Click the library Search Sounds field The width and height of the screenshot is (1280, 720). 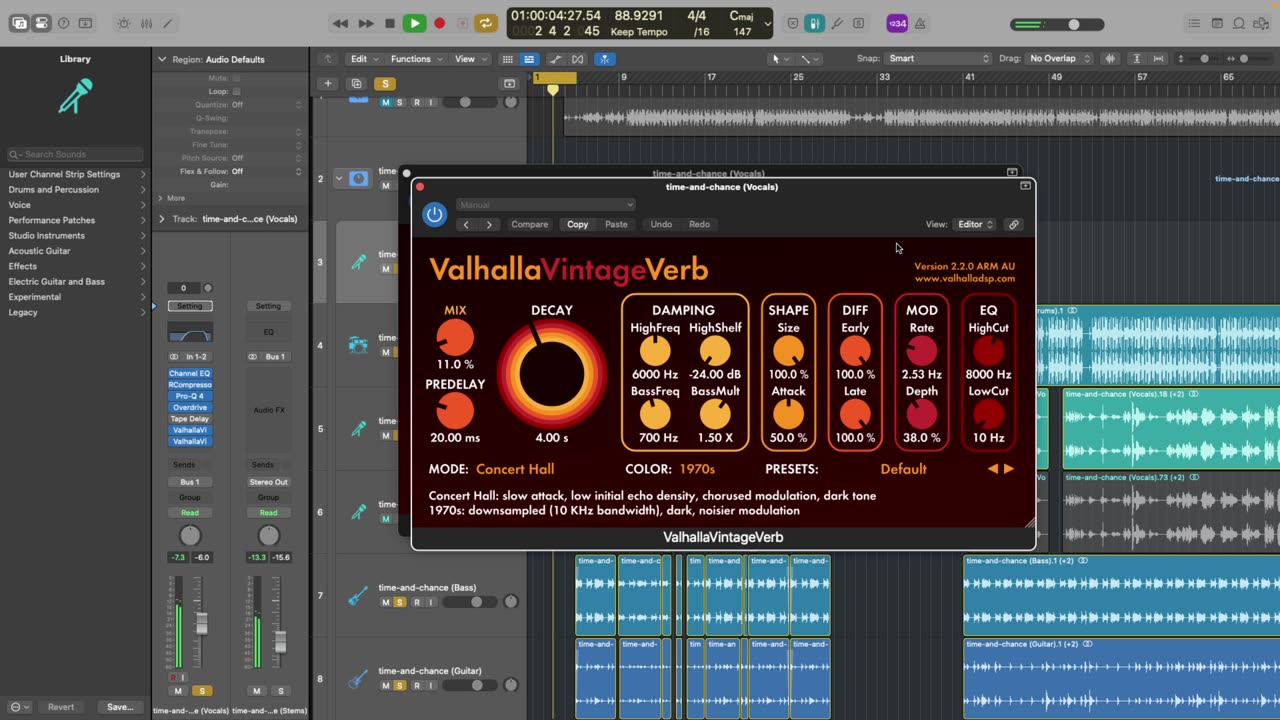click(x=76, y=154)
